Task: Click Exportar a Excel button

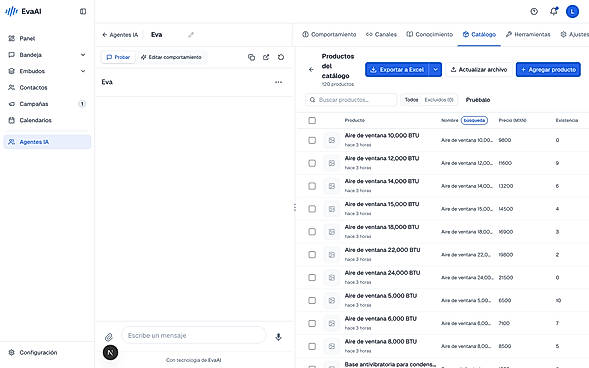Action: click(x=397, y=69)
